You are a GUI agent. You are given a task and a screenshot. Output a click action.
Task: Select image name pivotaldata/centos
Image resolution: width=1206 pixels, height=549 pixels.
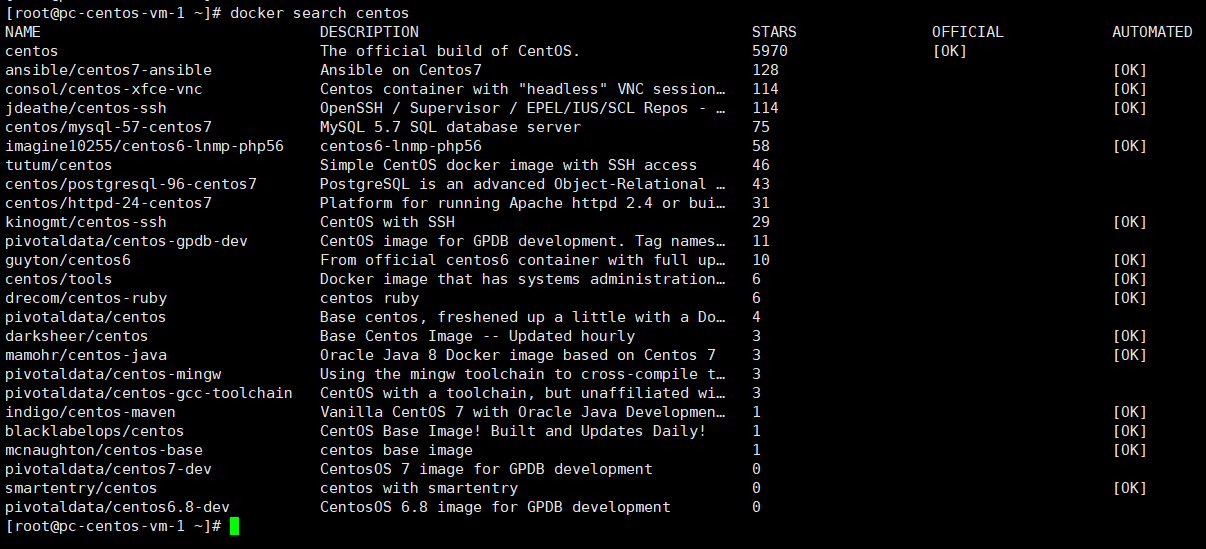click(x=86, y=317)
